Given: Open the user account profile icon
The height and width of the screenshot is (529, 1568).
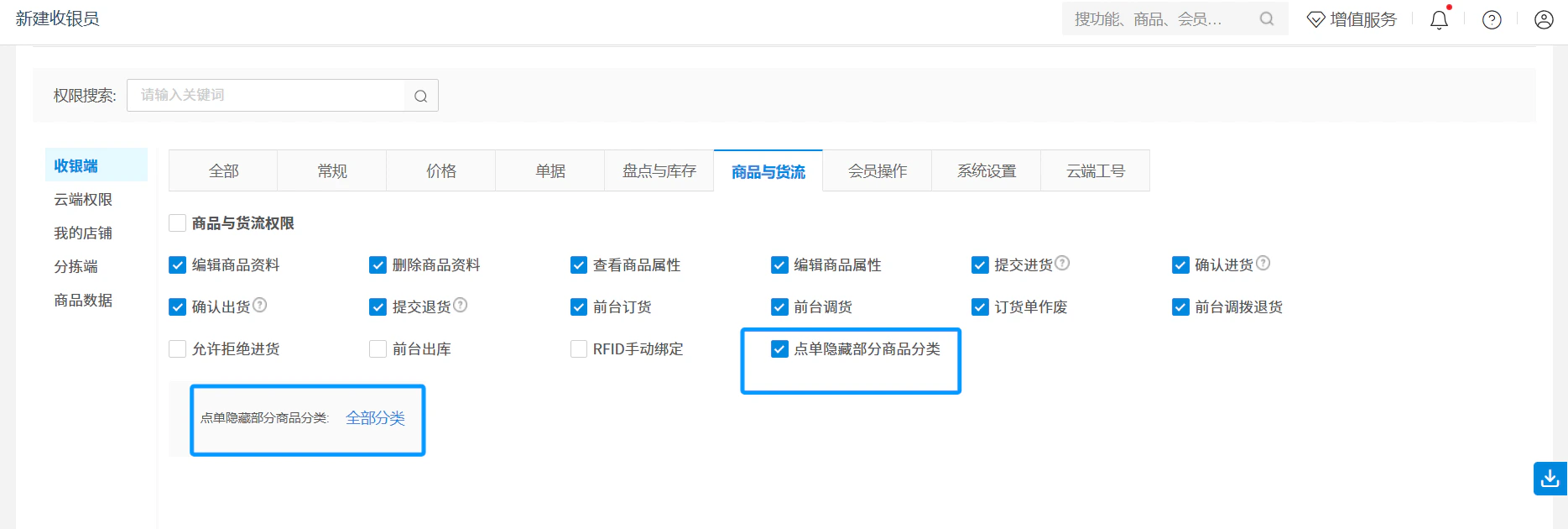Looking at the screenshot, I should (x=1544, y=19).
